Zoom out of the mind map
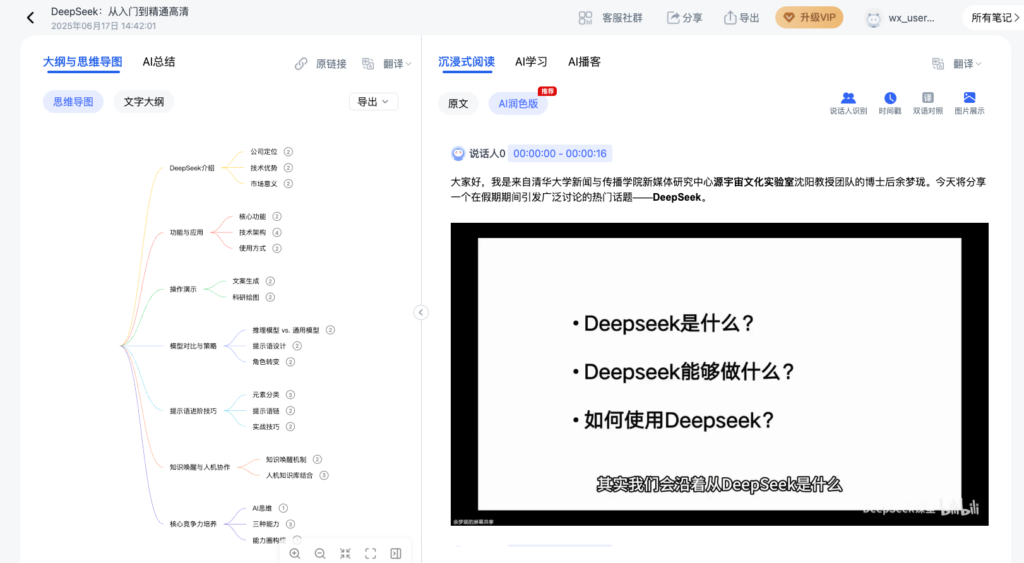Viewport: 1024px width, 563px height. pos(320,553)
